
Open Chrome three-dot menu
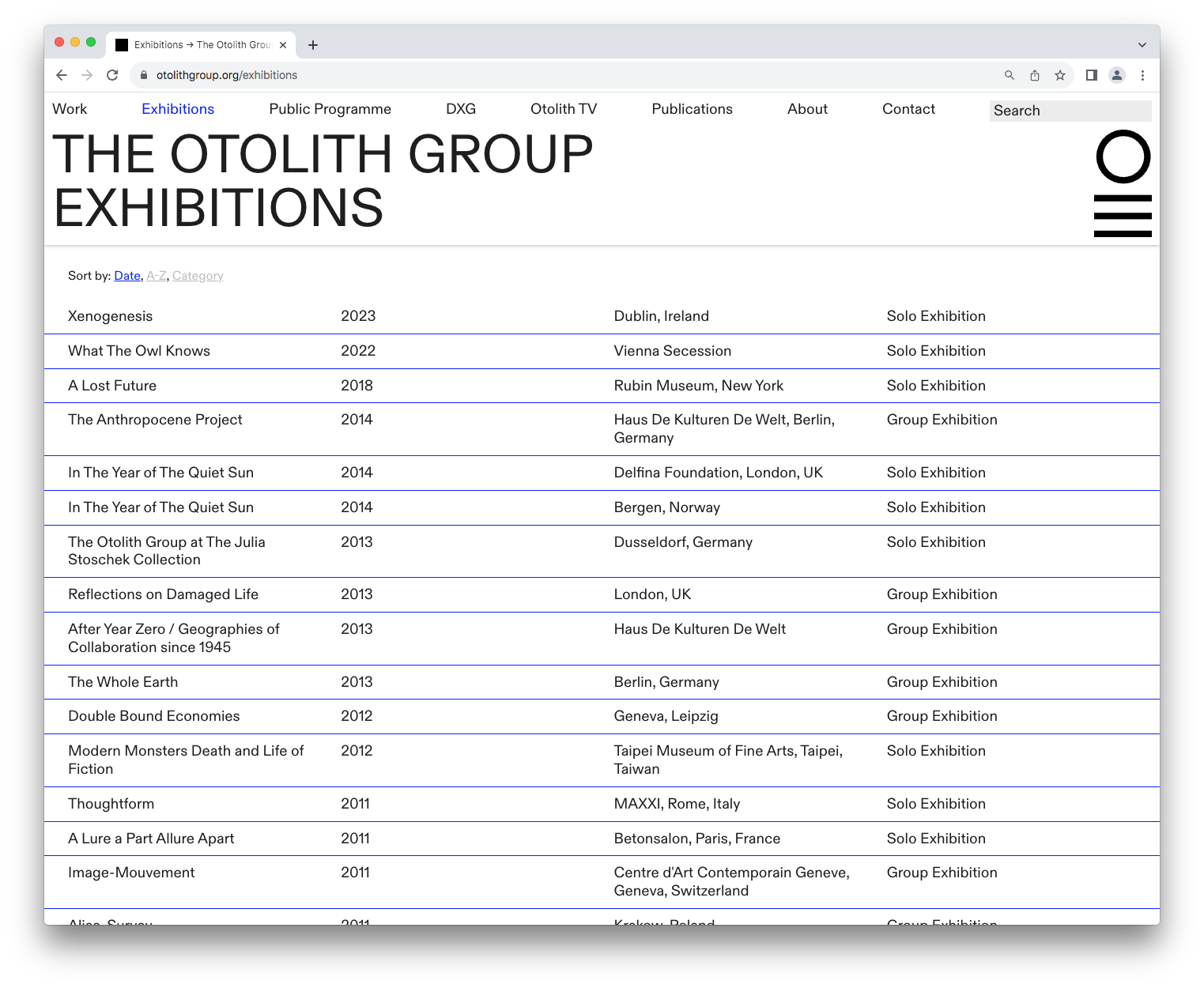click(1142, 75)
